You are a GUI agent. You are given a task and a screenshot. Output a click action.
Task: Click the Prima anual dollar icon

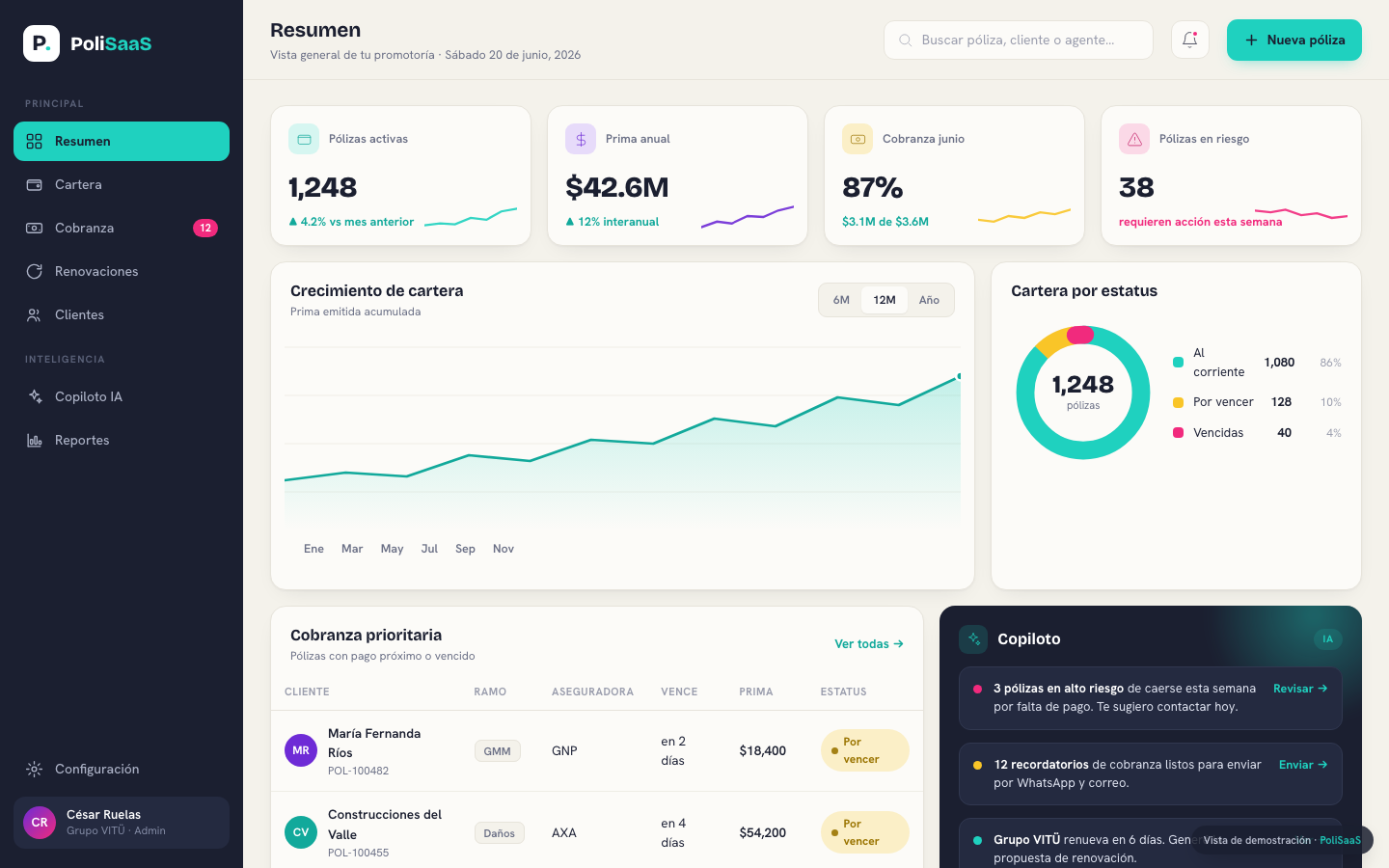(x=581, y=139)
